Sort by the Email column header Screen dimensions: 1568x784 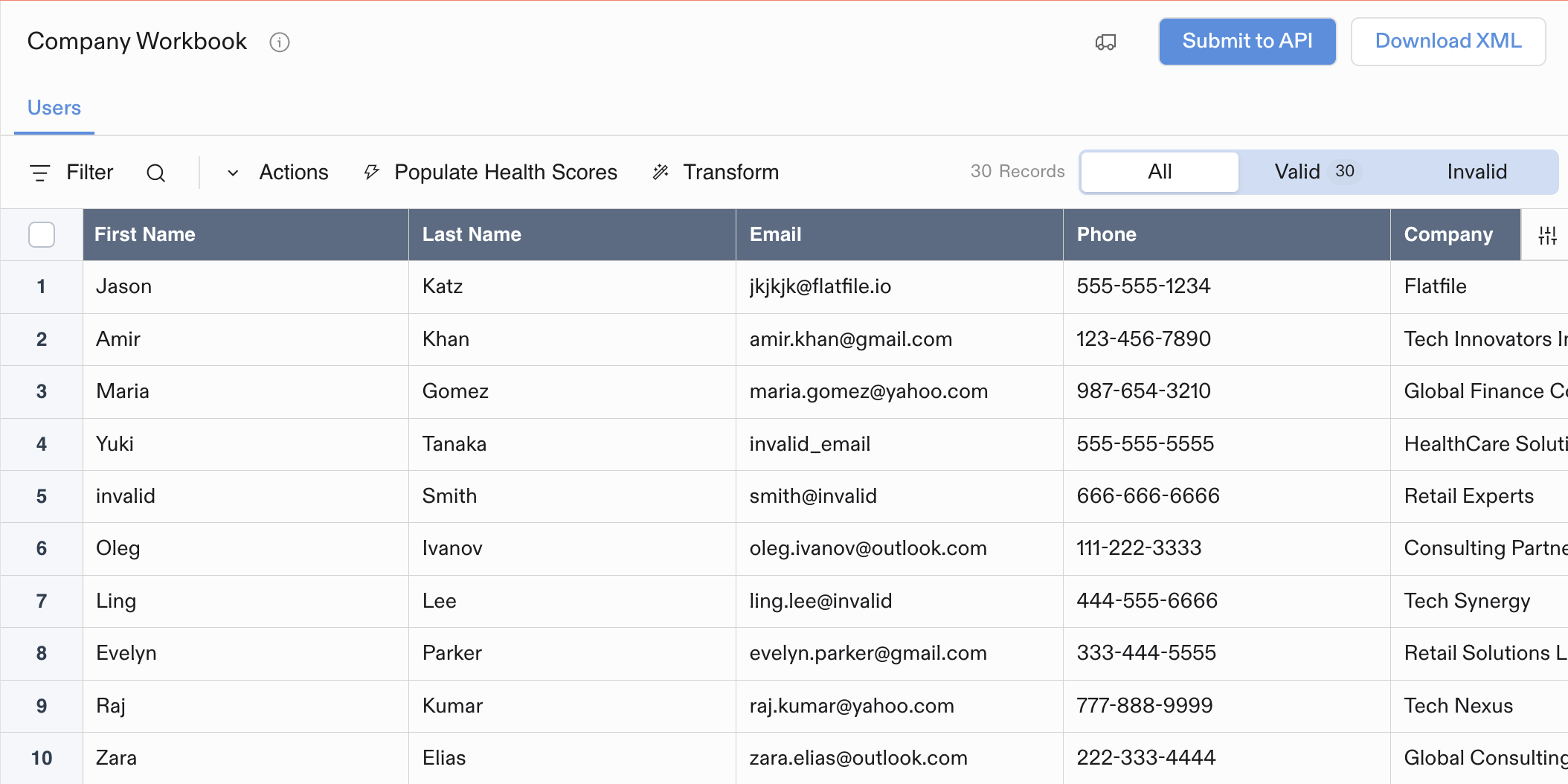click(x=899, y=235)
